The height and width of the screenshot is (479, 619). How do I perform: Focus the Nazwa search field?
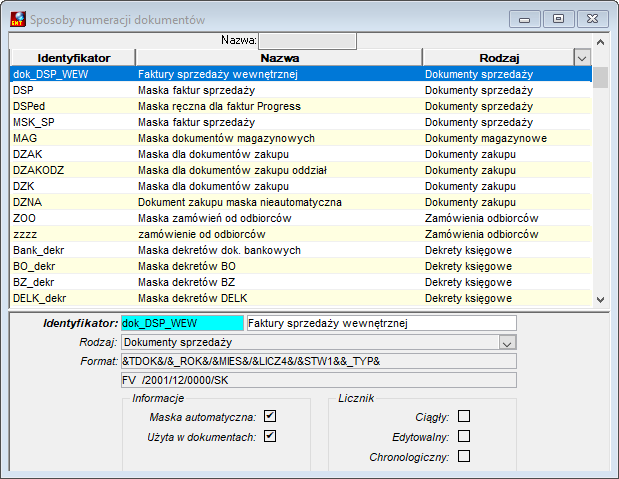coord(308,41)
